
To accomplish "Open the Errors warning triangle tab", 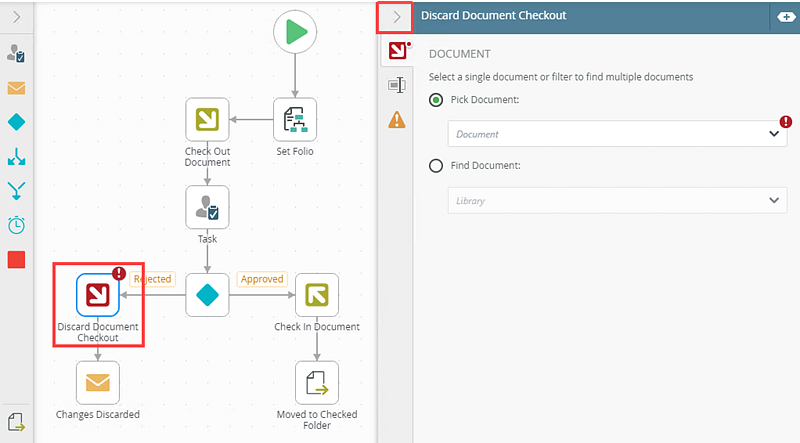I will tap(397, 120).
